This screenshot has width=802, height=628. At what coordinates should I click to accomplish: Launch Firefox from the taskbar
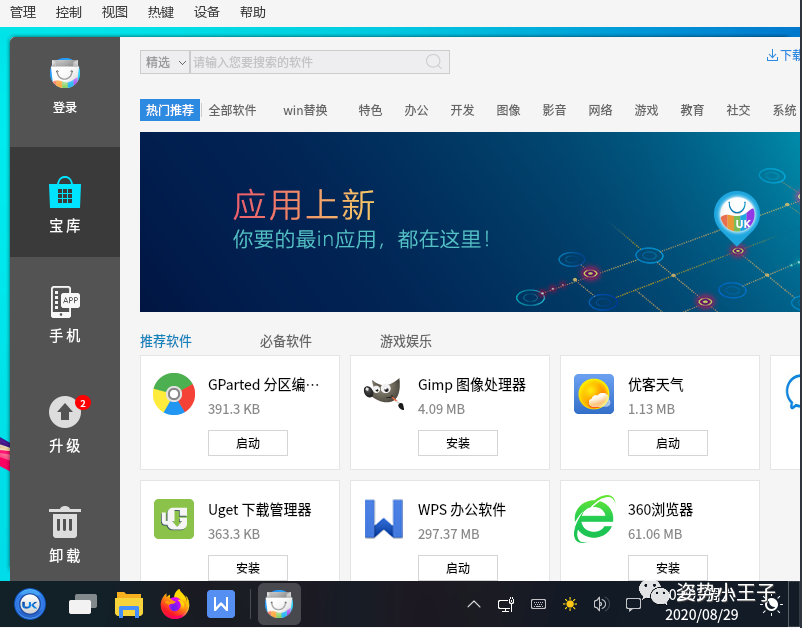click(x=174, y=604)
